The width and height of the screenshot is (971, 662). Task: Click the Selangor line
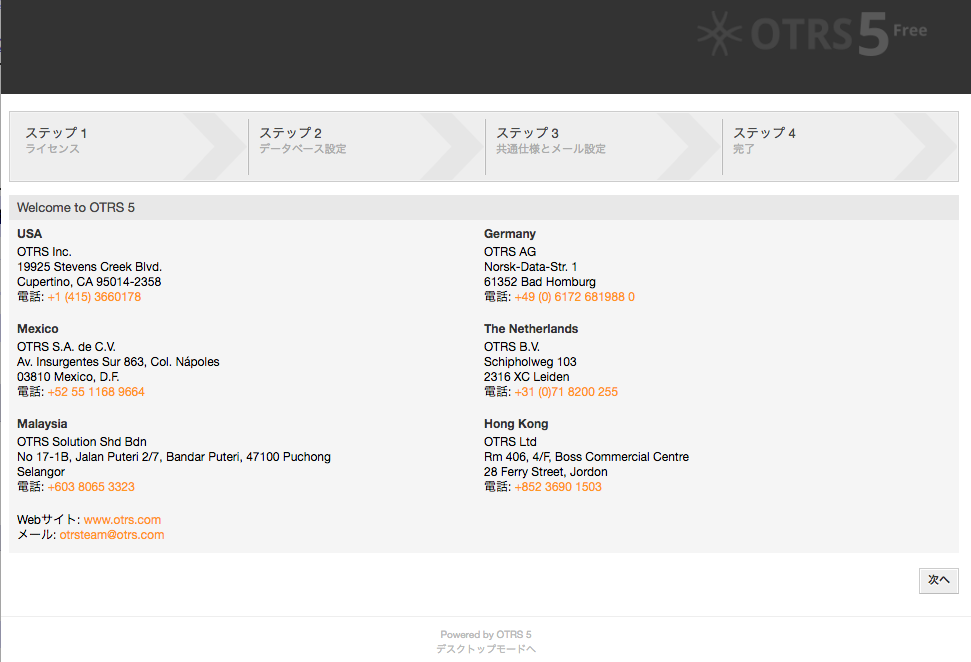[41, 472]
